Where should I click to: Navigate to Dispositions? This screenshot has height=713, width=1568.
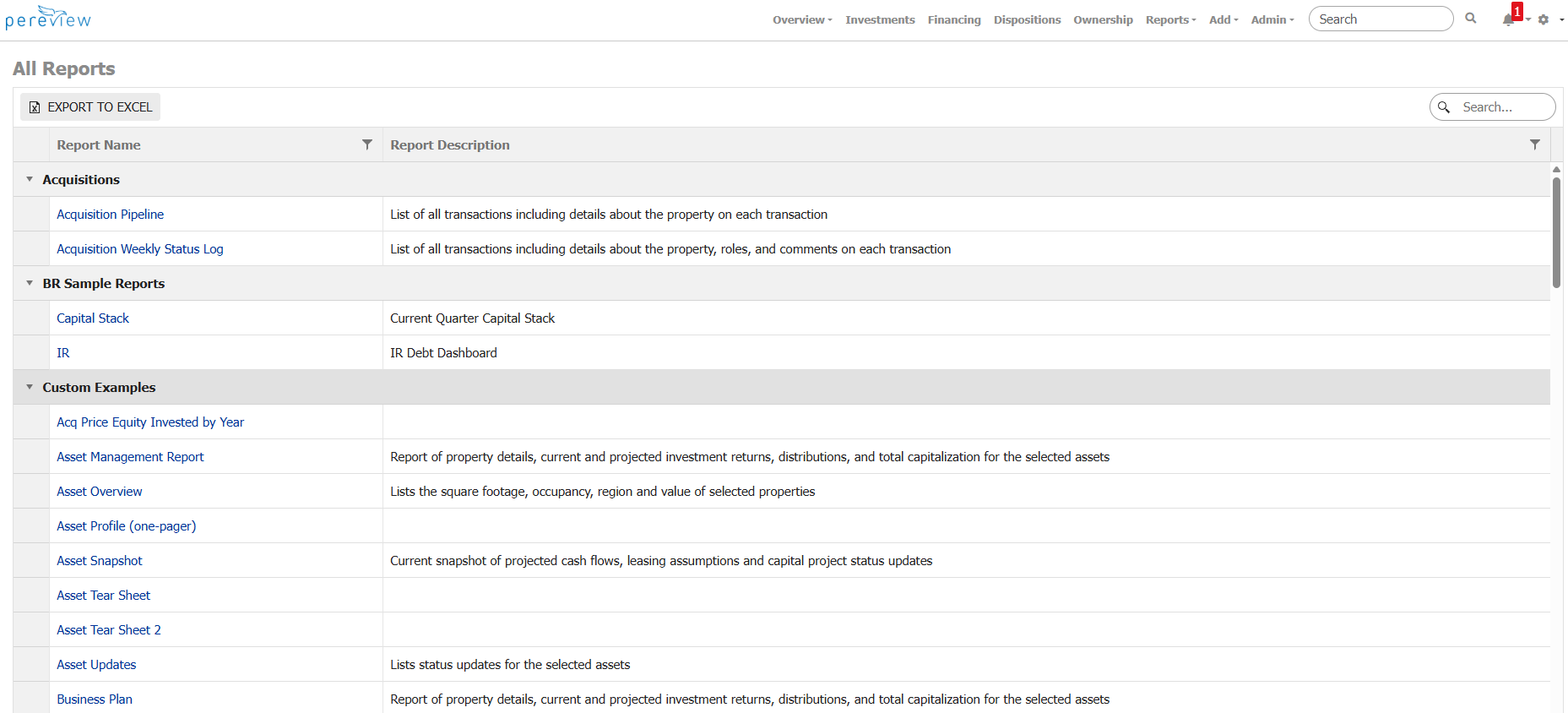coord(1027,19)
